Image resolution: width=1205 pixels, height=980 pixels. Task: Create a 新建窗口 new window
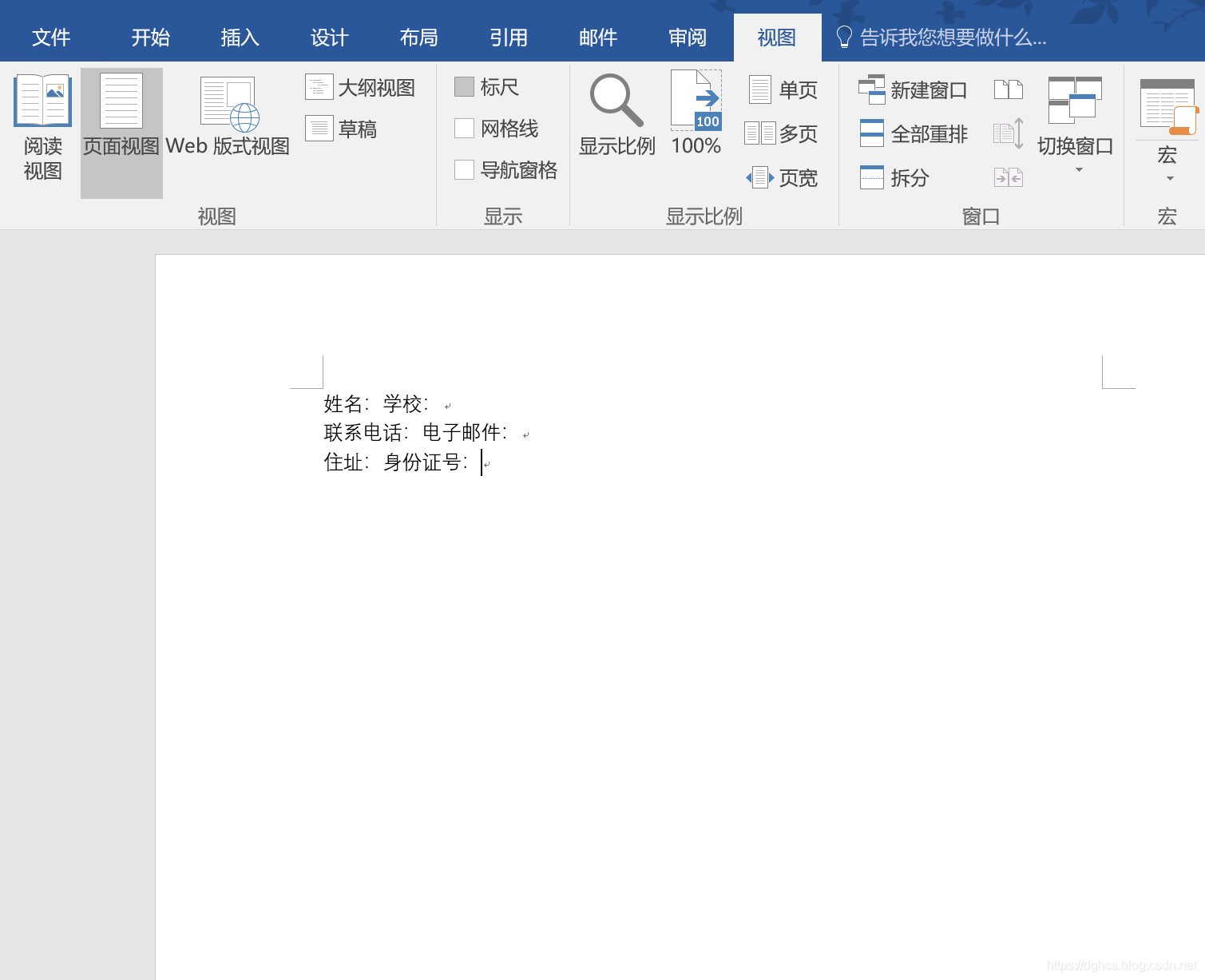point(913,89)
